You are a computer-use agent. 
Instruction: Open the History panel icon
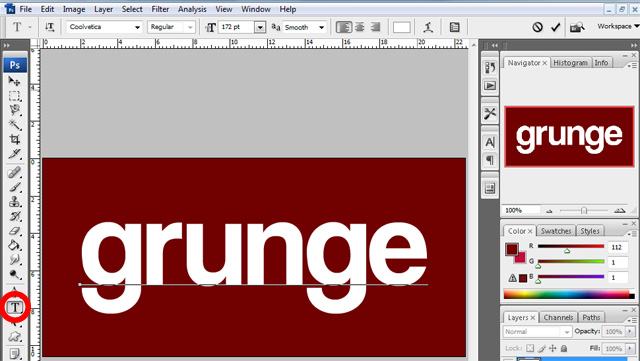[x=490, y=67]
